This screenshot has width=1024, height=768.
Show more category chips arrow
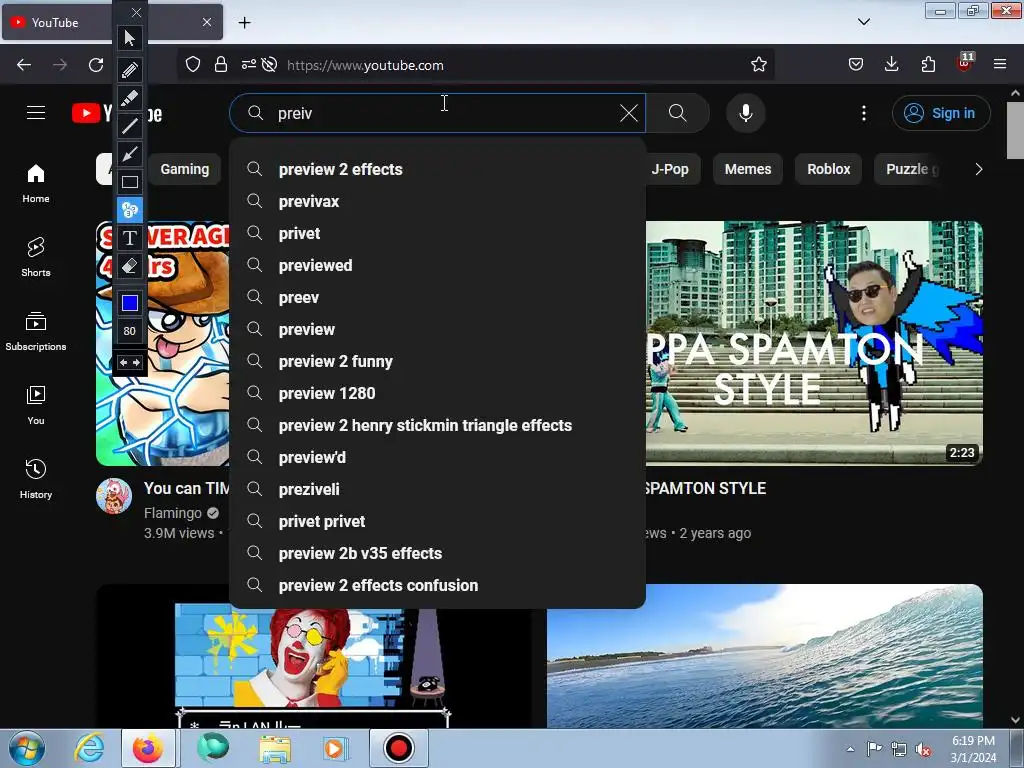pyautogui.click(x=978, y=169)
